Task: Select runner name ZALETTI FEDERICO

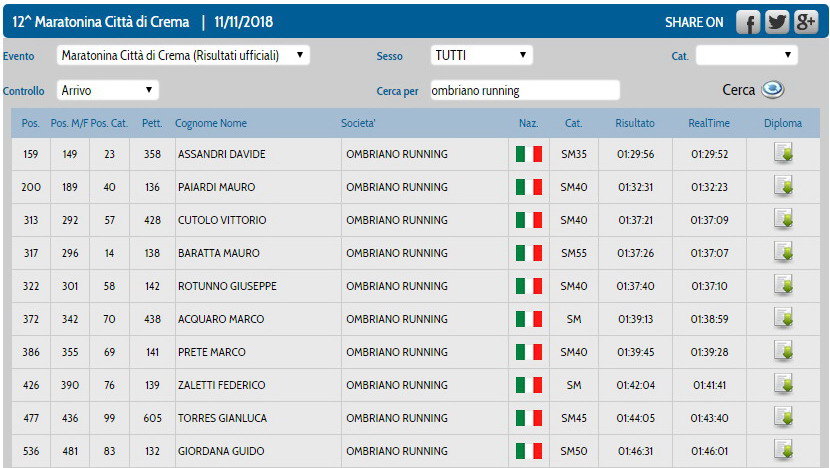Action: pos(222,385)
